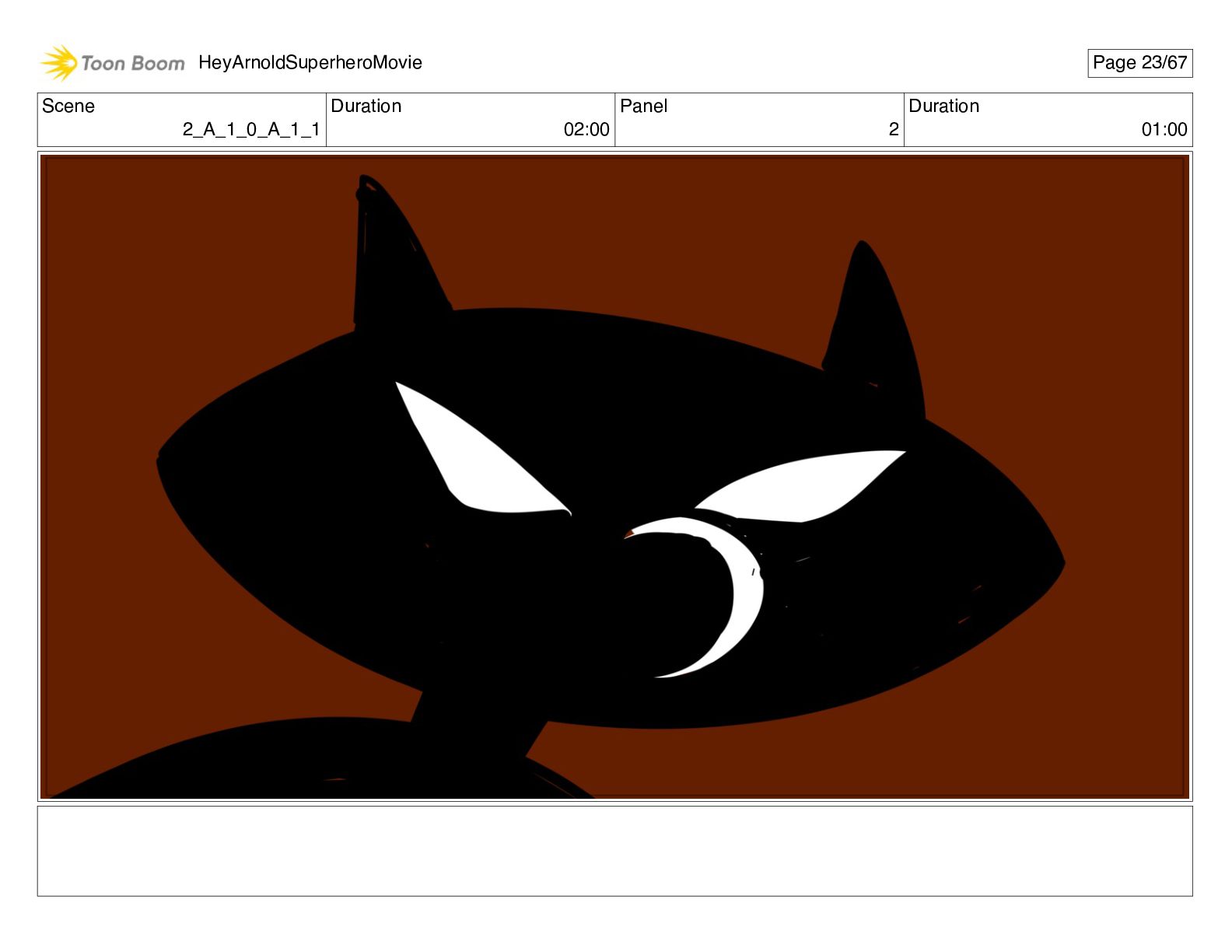Click the "Panel" header label

pos(644,106)
